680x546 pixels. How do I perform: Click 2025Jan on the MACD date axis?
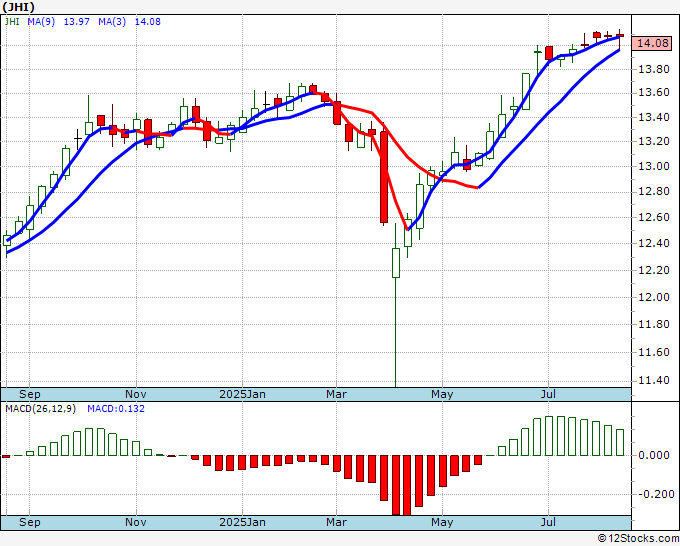coord(242,522)
